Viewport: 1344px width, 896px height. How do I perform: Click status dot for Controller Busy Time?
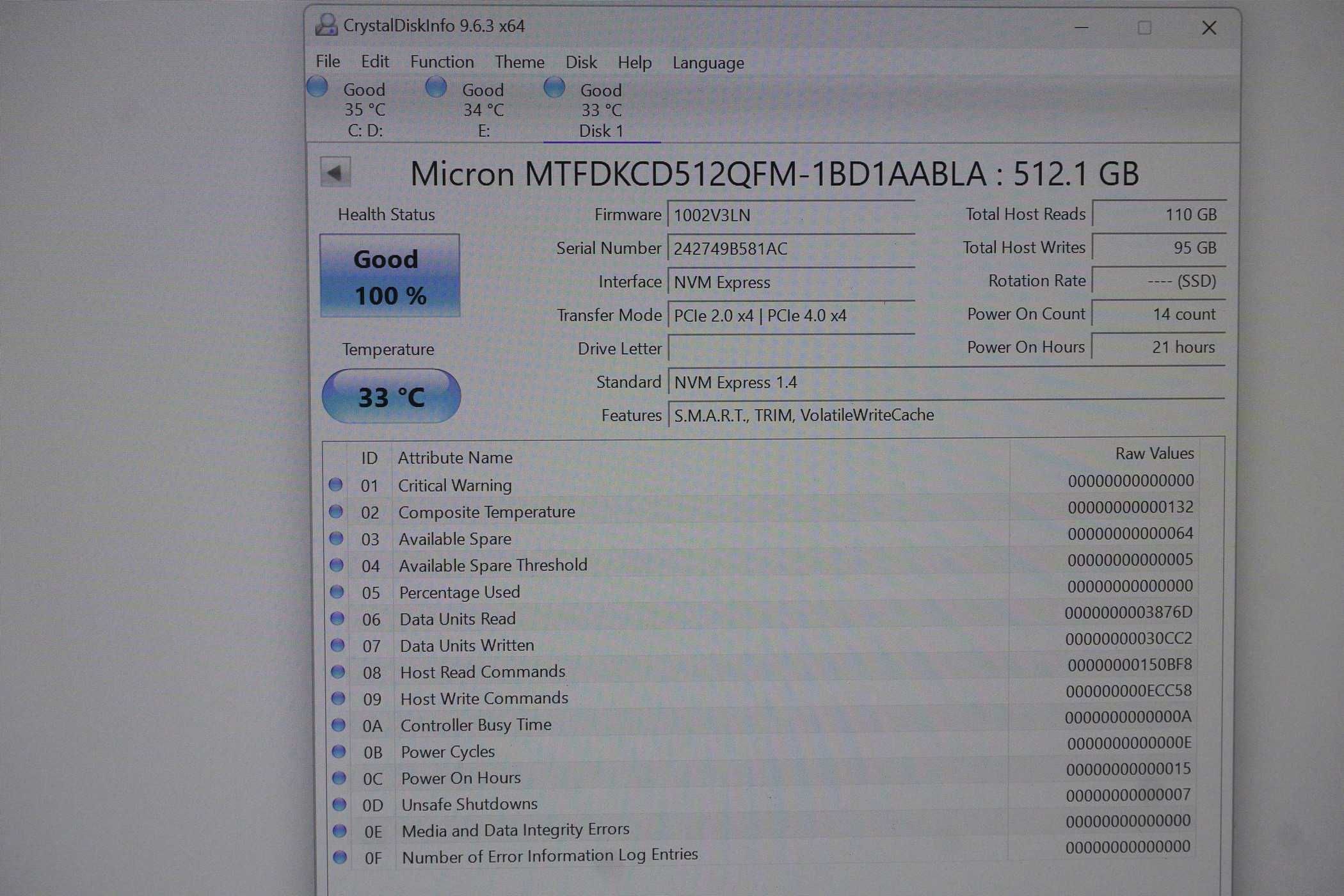pos(339,725)
